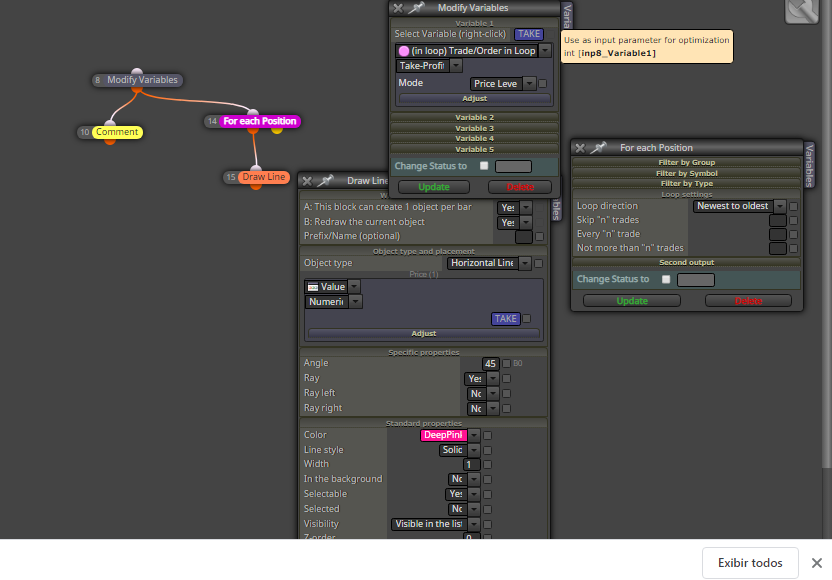Screen dimensions: 832x580
Task: Open Value source dropdown in Draw Line
Action: point(354,287)
